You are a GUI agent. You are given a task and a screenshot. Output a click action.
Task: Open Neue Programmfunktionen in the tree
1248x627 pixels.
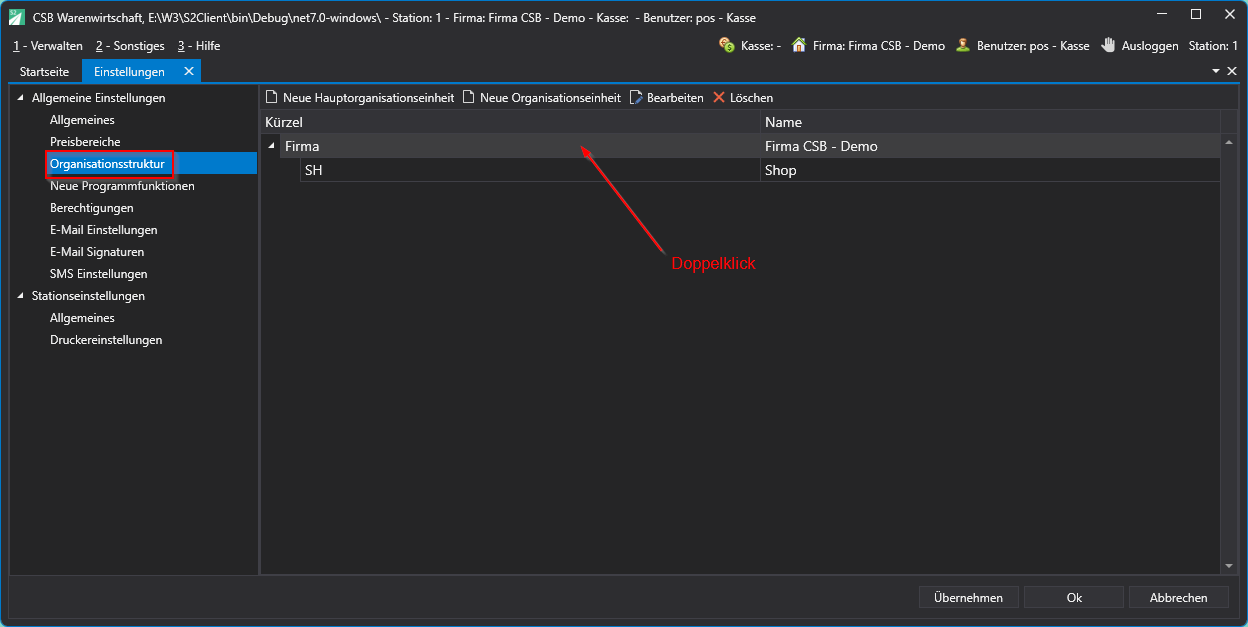tap(122, 186)
